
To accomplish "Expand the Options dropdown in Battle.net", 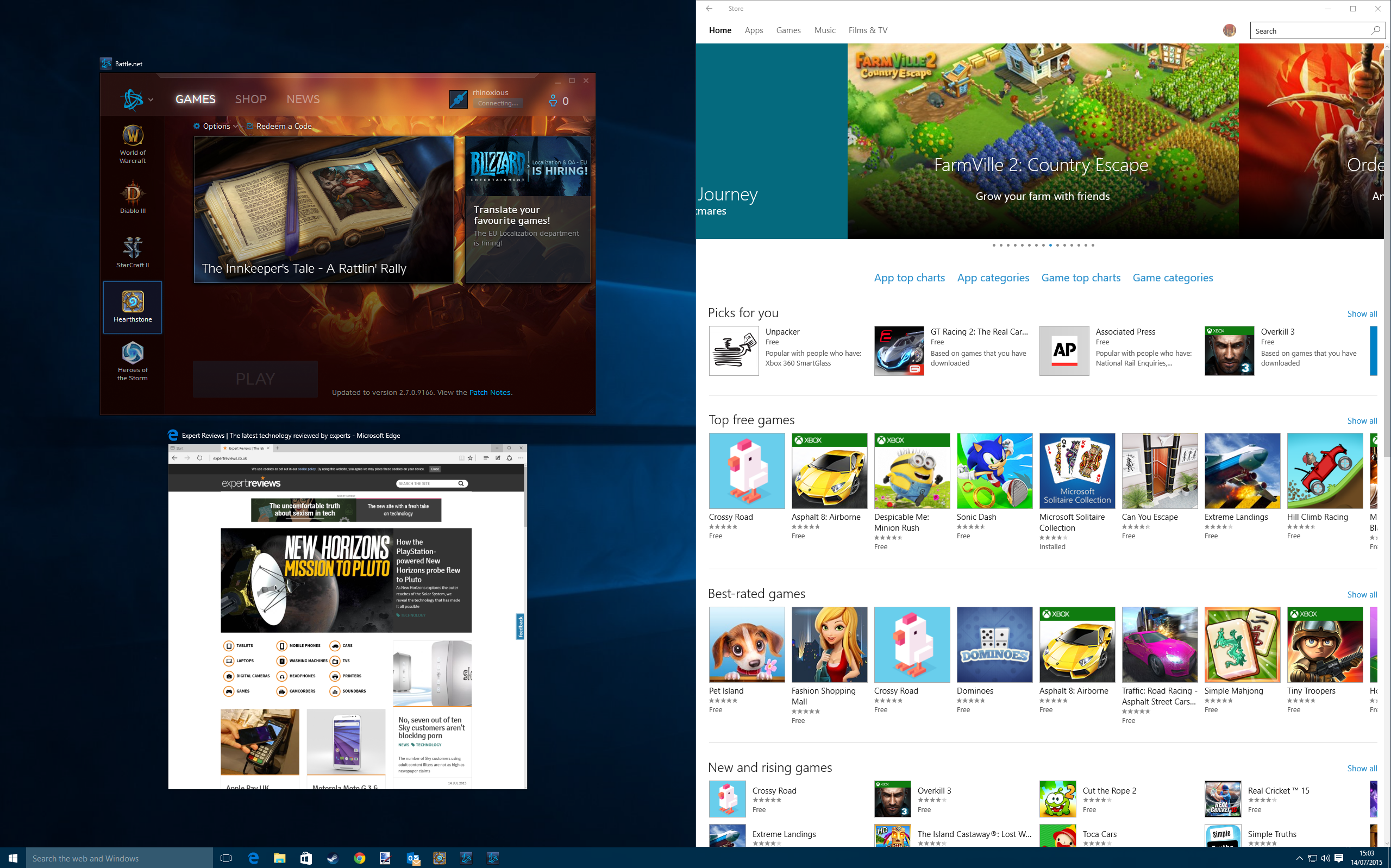I will coord(215,127).
